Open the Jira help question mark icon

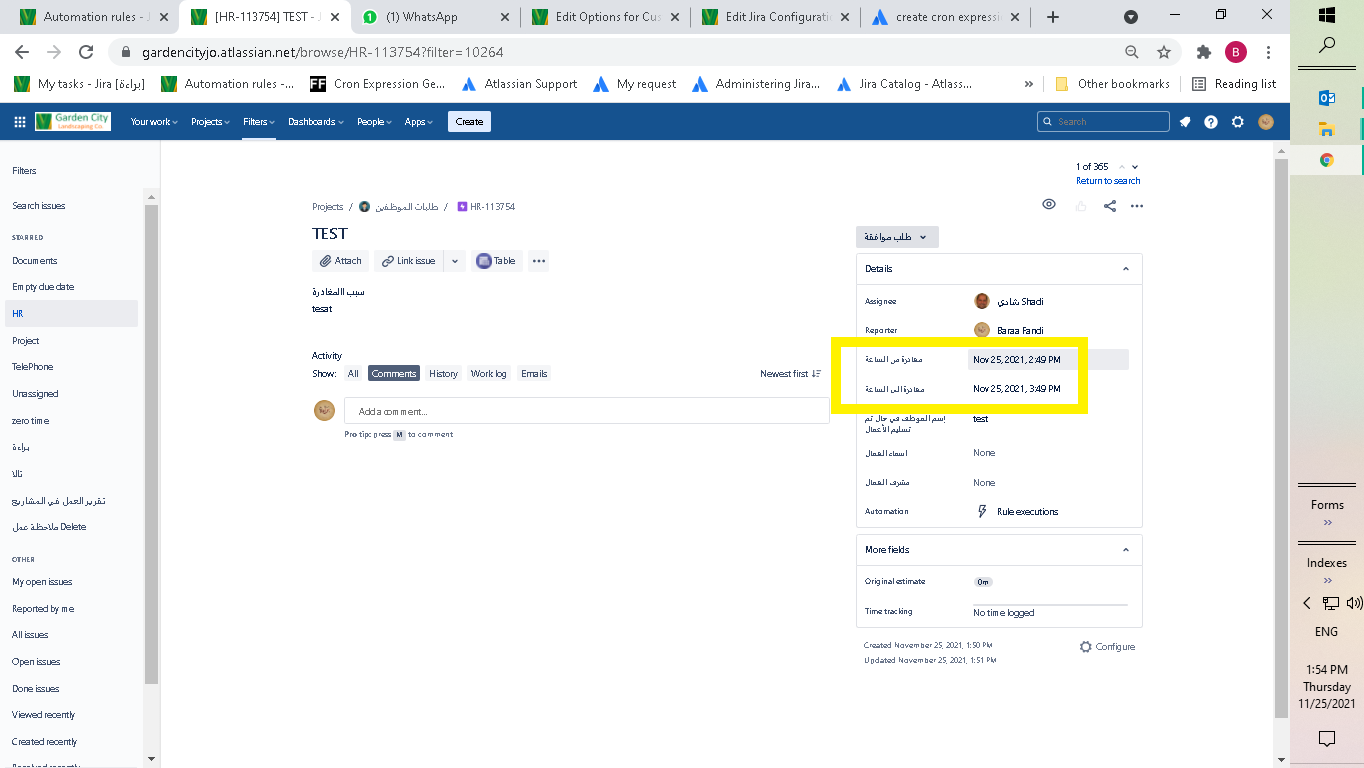(1211, 122)
